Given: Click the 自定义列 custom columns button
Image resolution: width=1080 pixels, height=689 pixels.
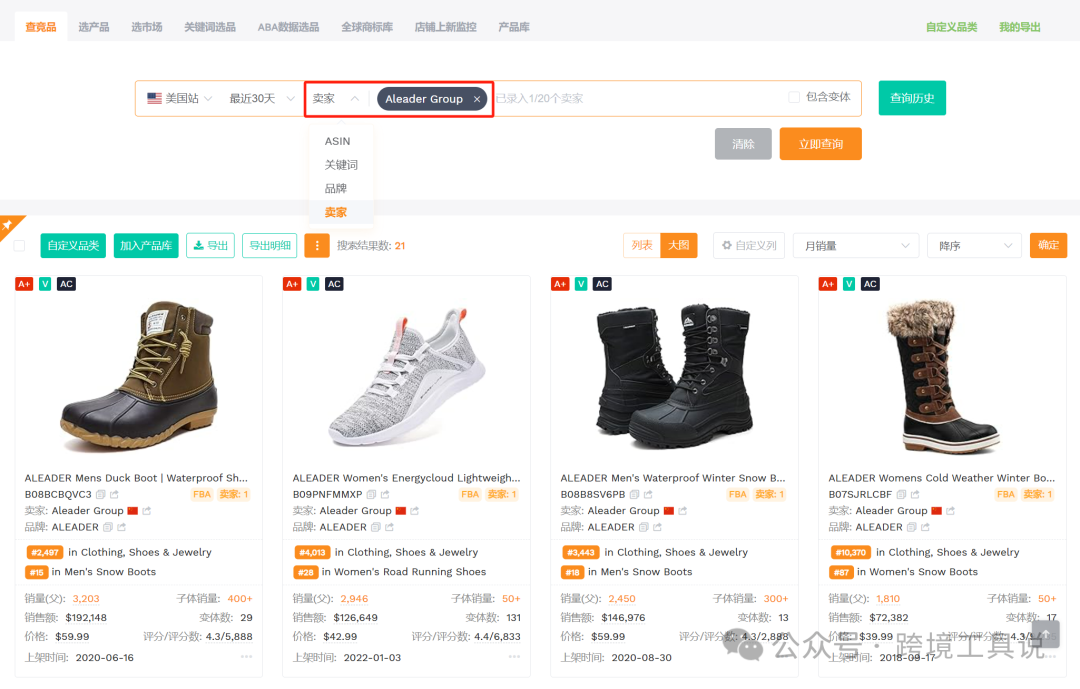Looking at the screenshot, I should (749, 245).
